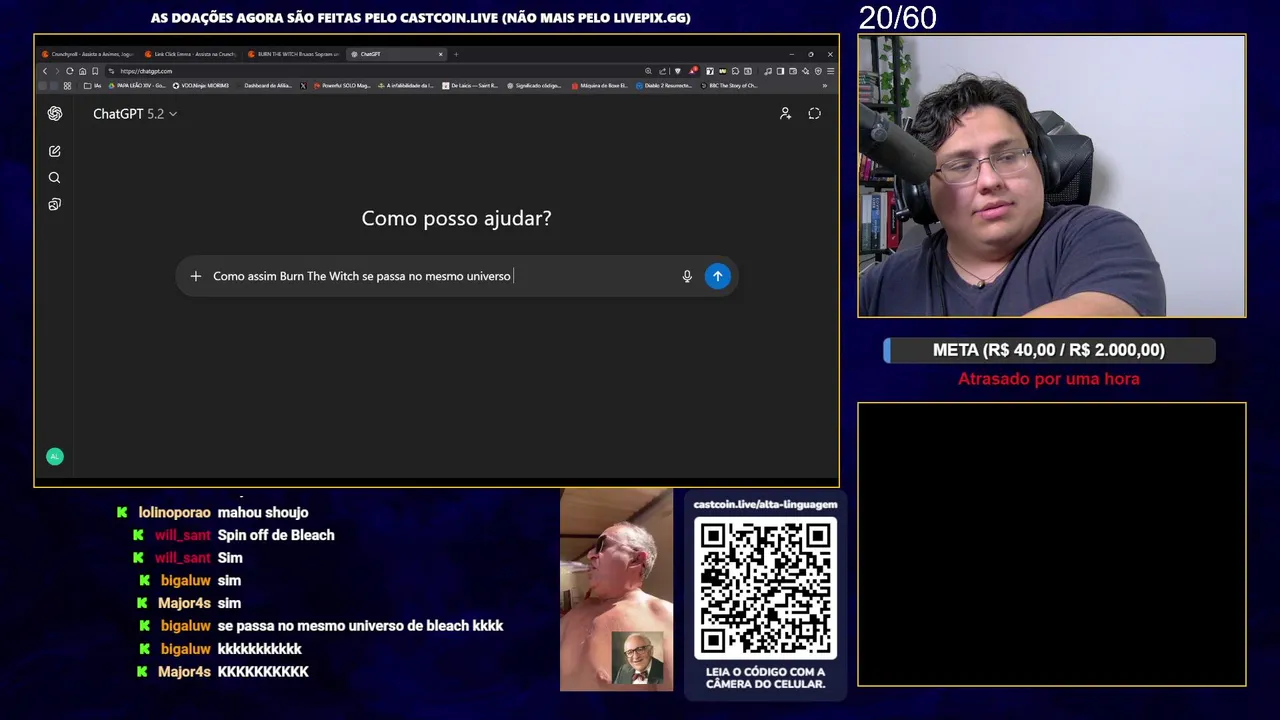Image resolution: width=1280 pixels, height=720 pixels.
Task: Click the chat message 'Spin off de Bleach'
Action: pos(276,535)
